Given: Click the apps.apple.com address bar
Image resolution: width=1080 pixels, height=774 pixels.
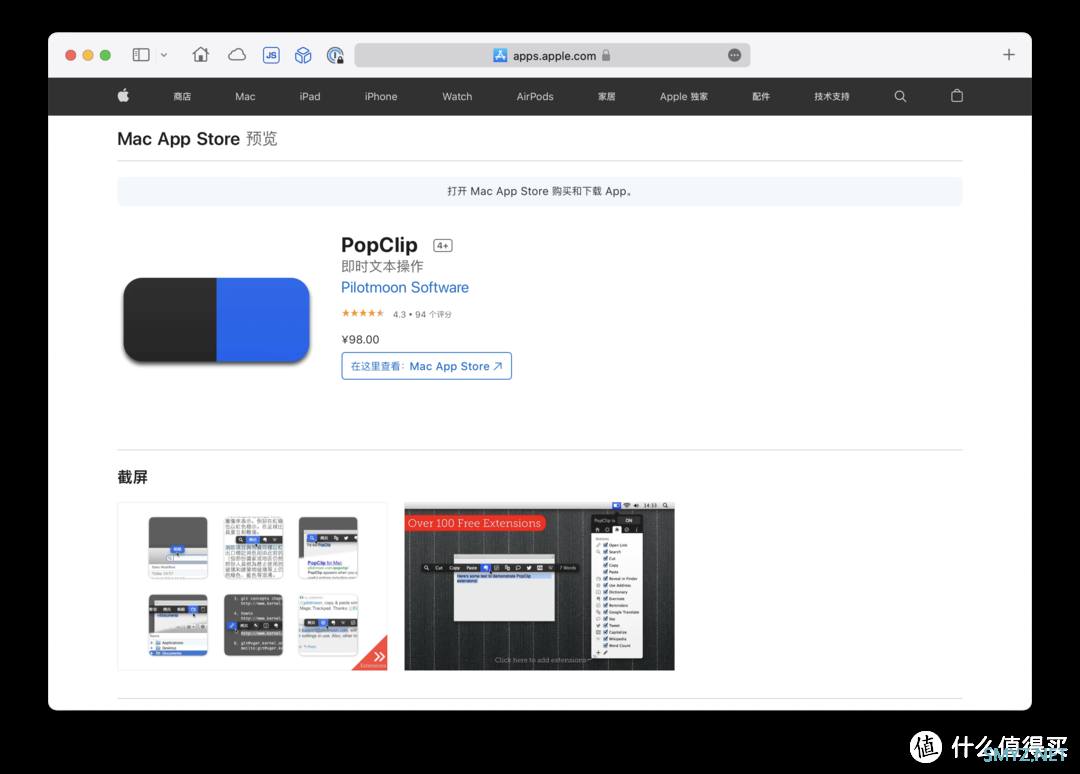Looking at the screenshot, I should [x=552, y=56].
